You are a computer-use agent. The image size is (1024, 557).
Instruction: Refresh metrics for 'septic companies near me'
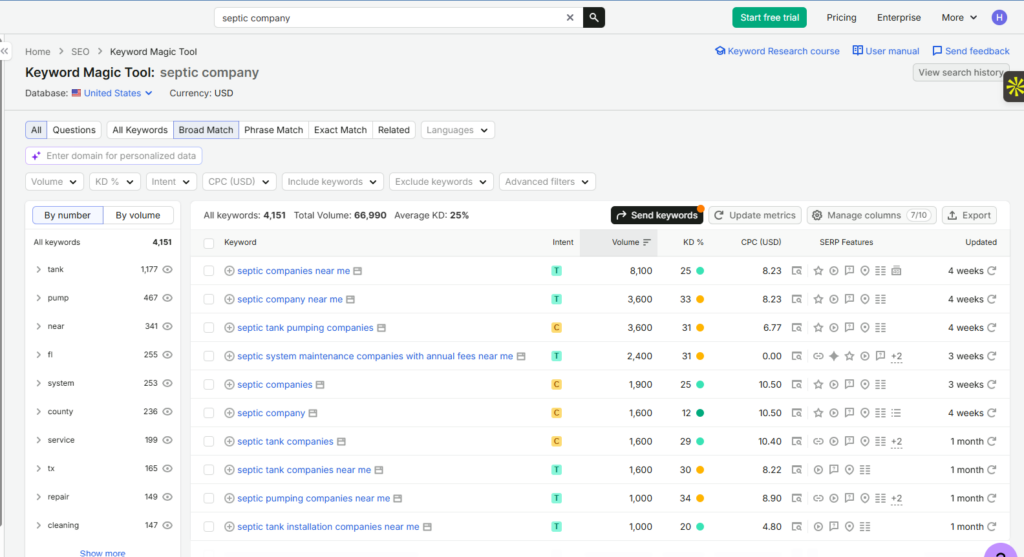992,271
